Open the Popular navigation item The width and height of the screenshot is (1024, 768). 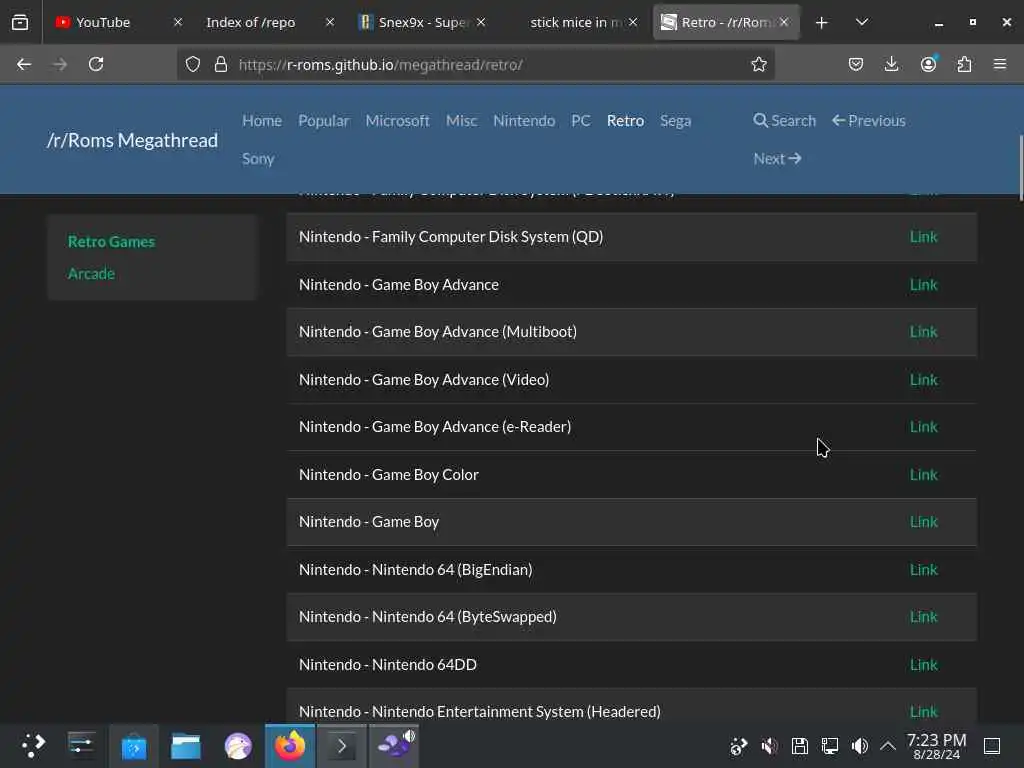pos(324,121)
